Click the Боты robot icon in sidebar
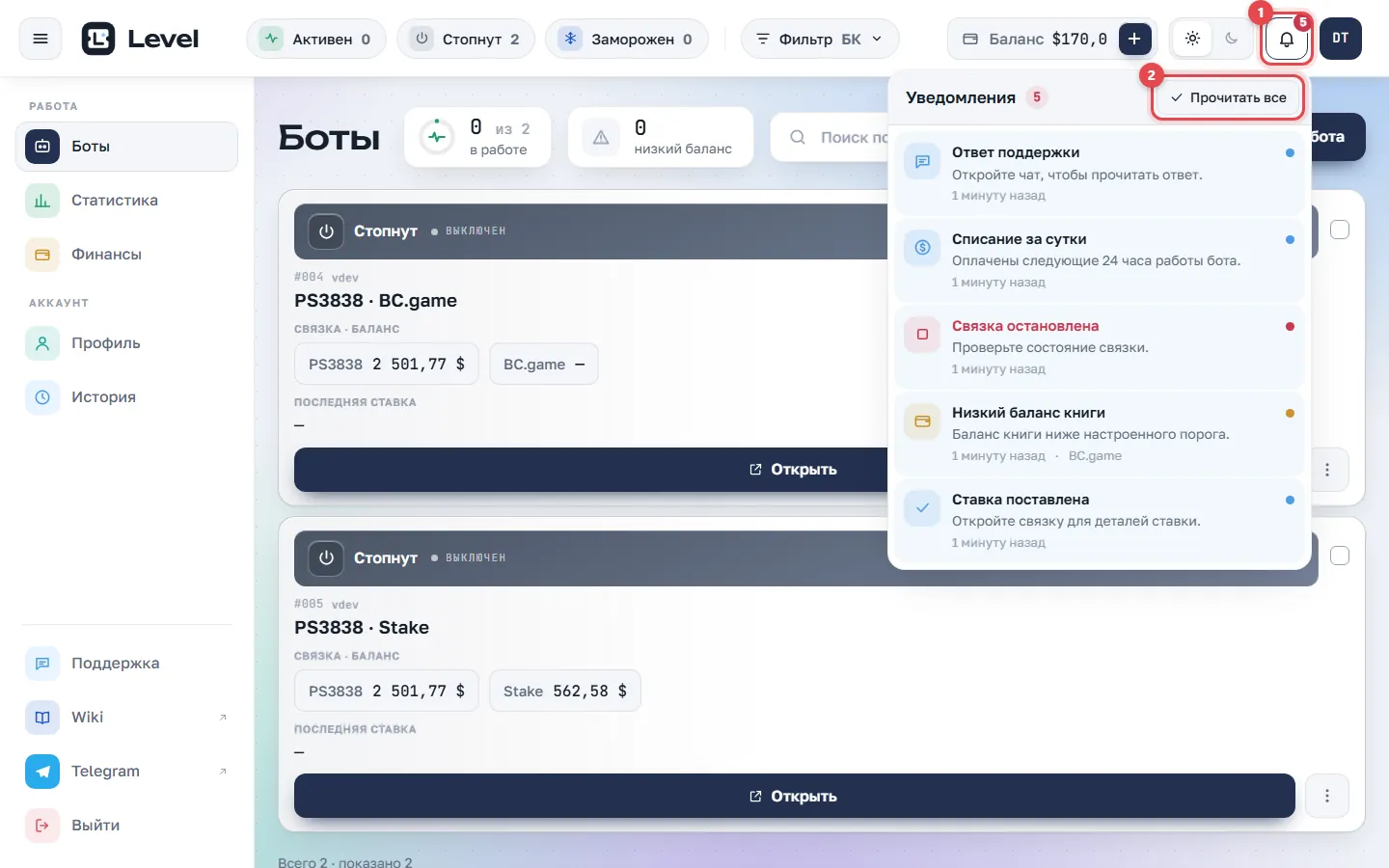1389x868 pixels. [42, 147]
